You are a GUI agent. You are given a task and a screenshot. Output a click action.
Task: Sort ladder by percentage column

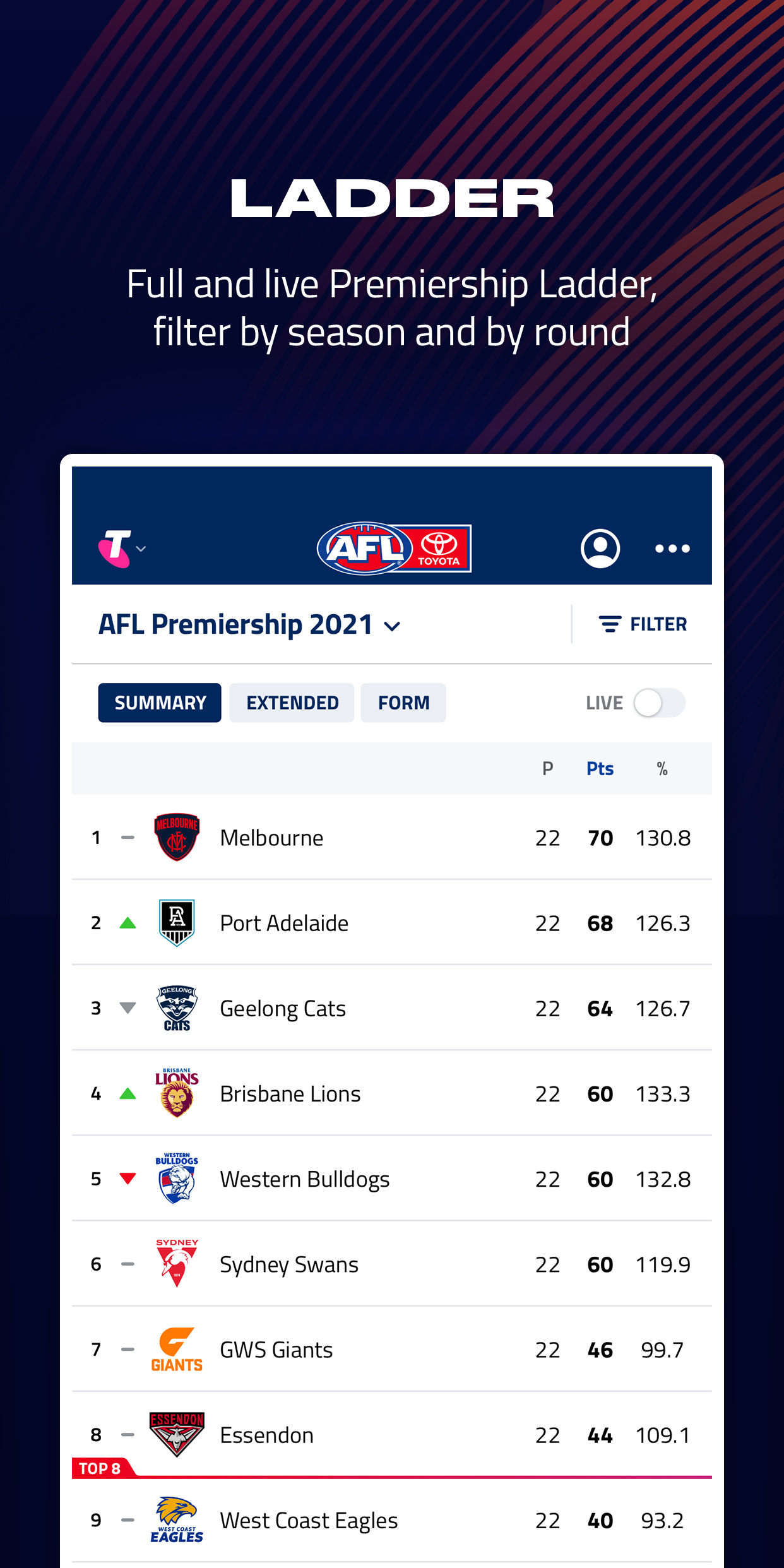coord(662,768)
